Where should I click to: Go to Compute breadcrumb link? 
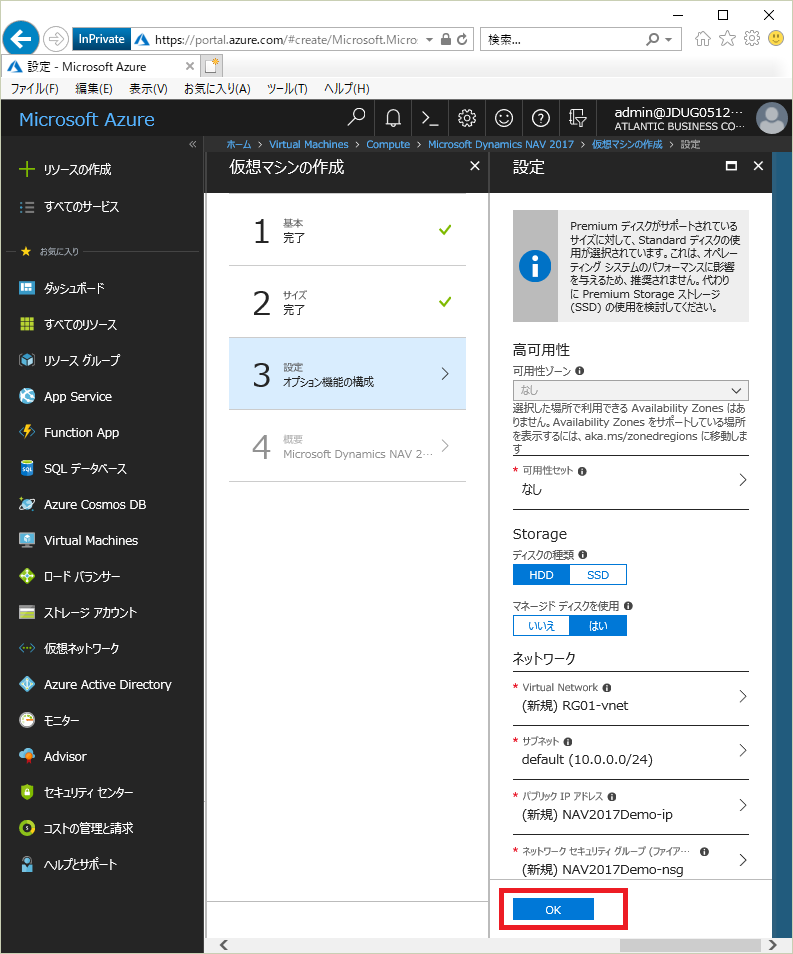coord(388,144)
